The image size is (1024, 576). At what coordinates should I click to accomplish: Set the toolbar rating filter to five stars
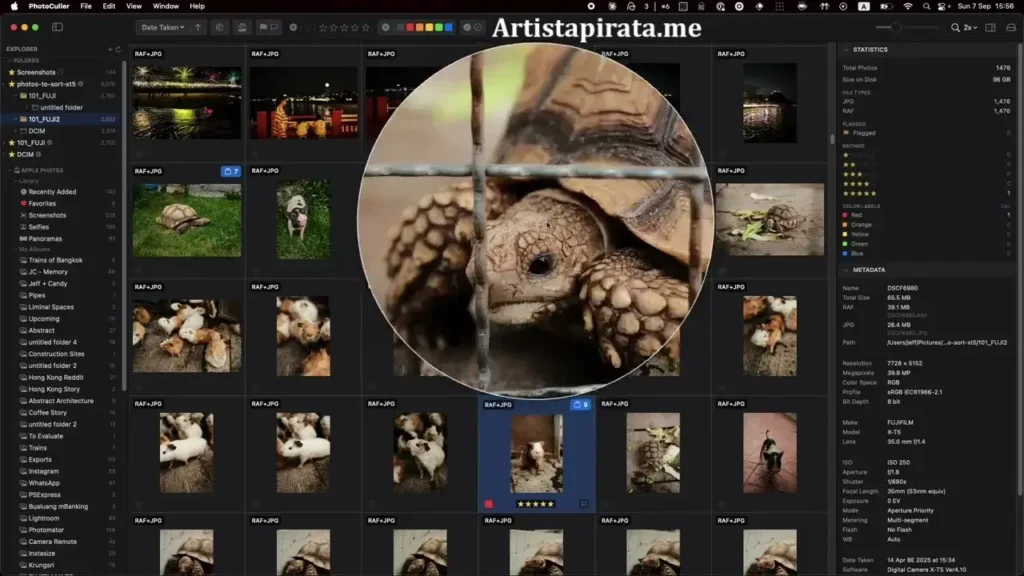(x=365, y=27)
